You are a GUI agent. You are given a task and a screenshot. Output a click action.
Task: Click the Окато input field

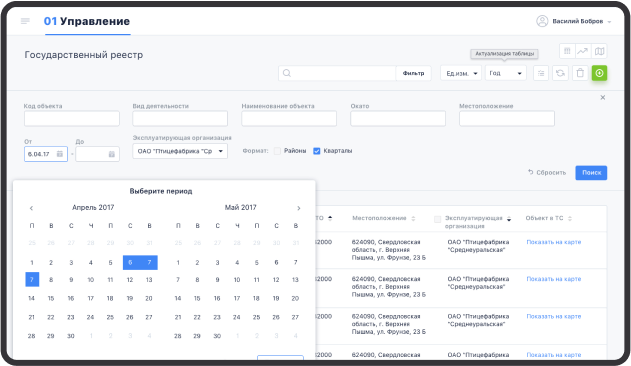[398, 118]
